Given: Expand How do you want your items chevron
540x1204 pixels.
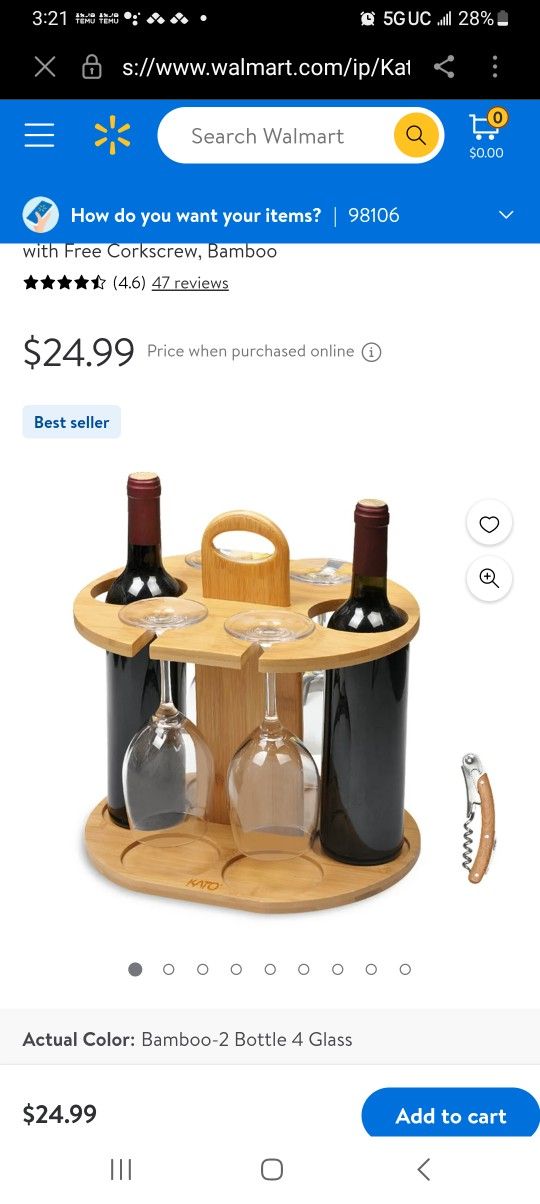Looking at the screenshot, I should 506,215.
